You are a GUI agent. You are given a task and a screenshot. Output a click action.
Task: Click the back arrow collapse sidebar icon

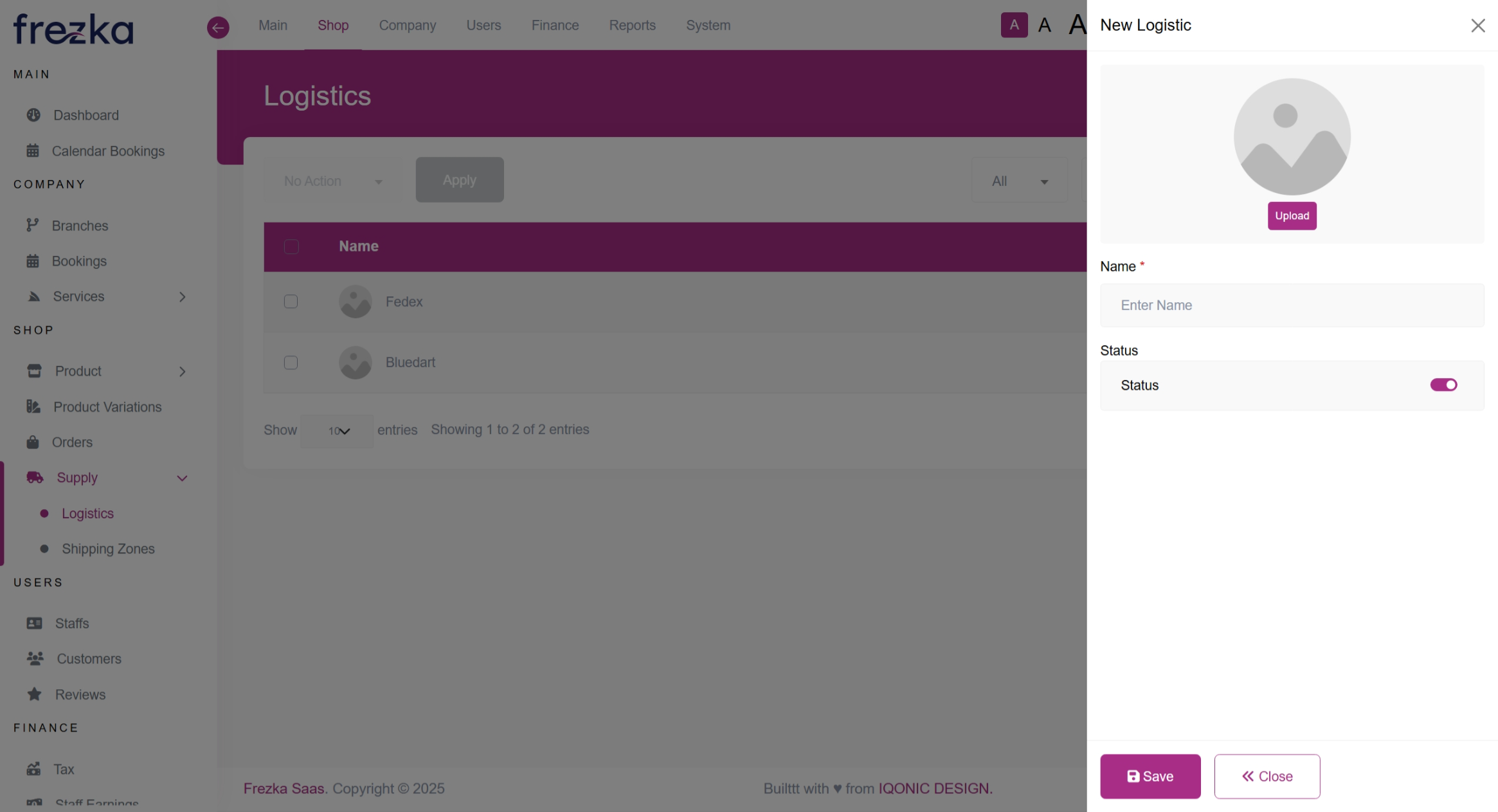tap(218, 27)
